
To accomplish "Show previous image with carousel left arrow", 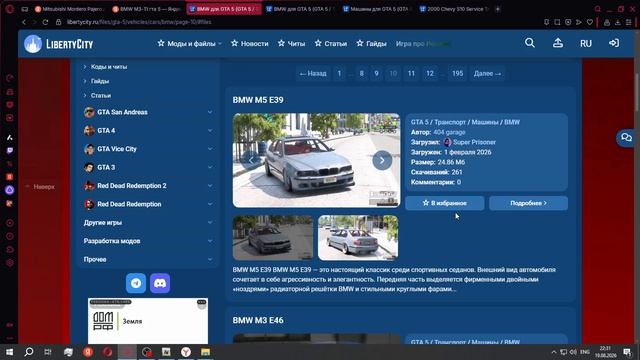I will (251, 160).
